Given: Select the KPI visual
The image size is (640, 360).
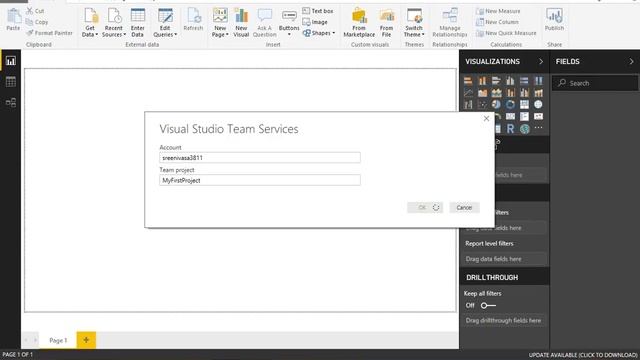Looking at the screenshot, I should (x=538, y=116).
